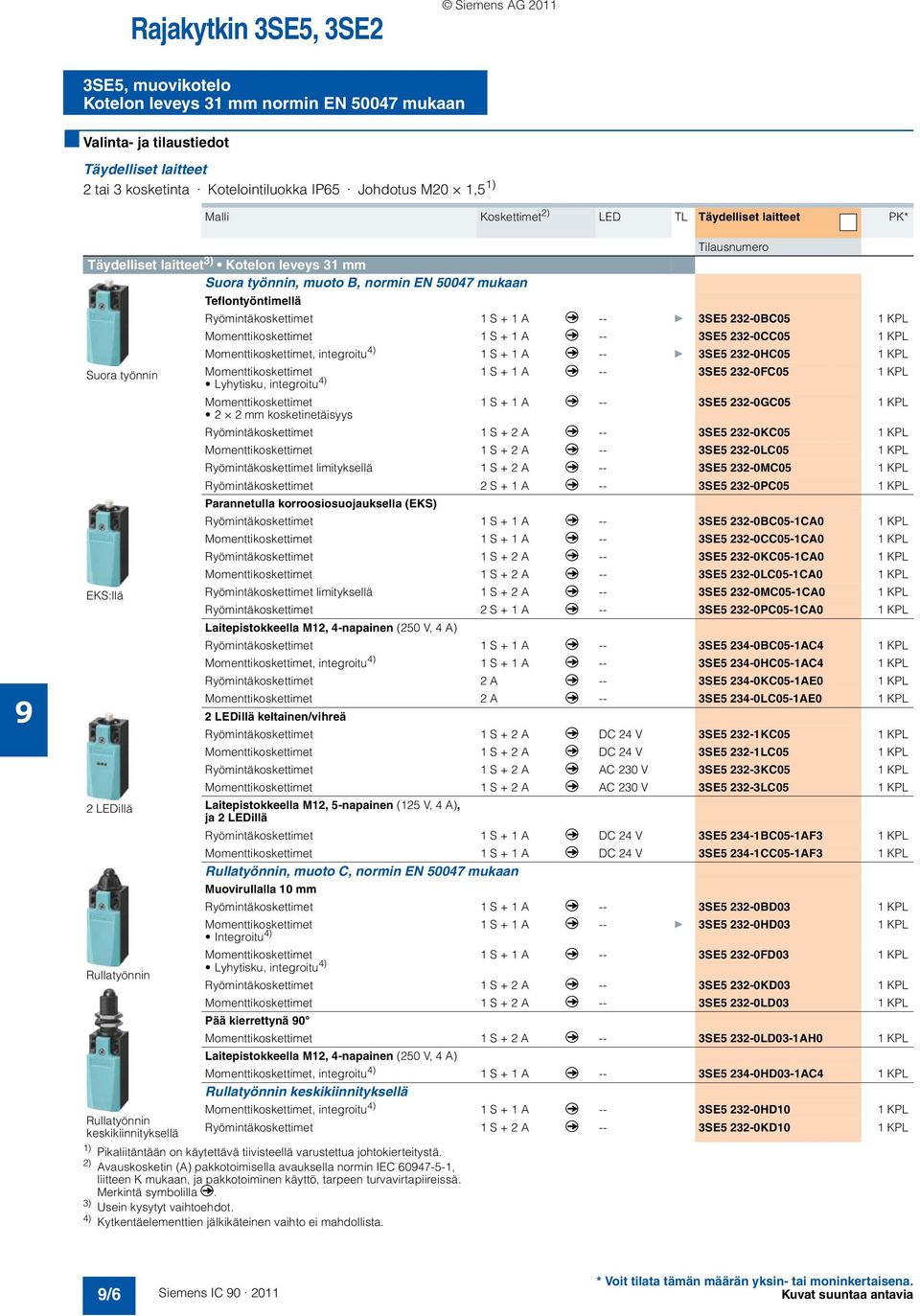Viewport: 920px width, 1316px height.
Task: Click the heading Rullatyönnin, muoto C
Action: point(362,871)
